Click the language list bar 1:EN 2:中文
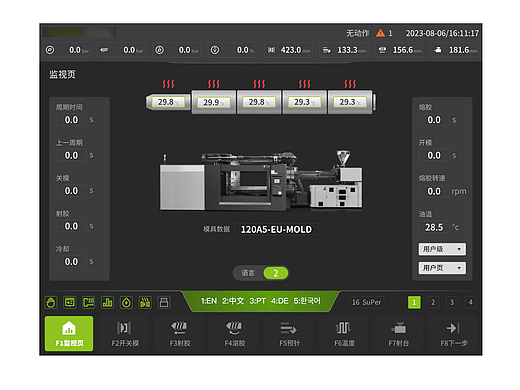Screen dimensions: 520x390 pos(260,301)
